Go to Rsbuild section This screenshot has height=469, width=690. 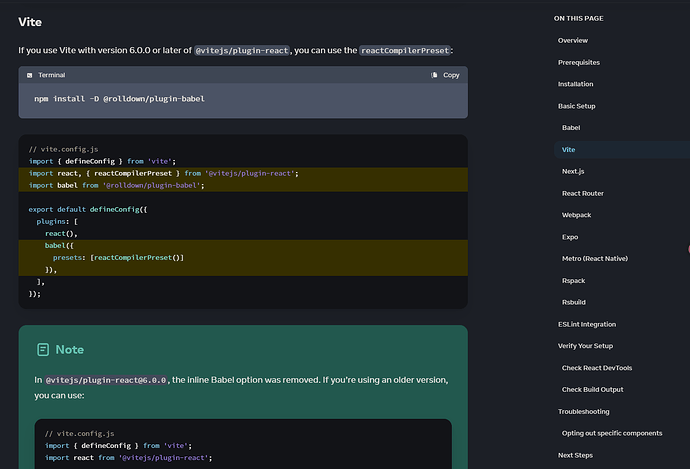click(x=573, y=302)
